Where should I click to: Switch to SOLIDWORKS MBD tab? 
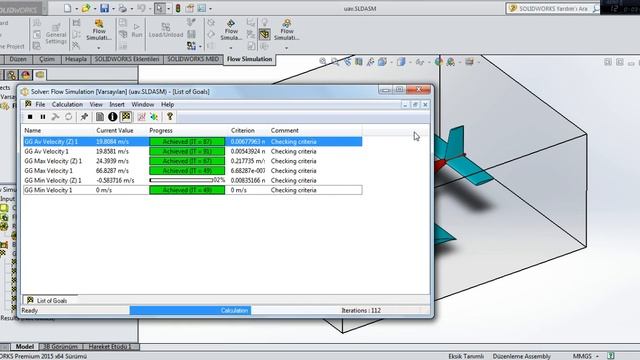click(193, 59)
